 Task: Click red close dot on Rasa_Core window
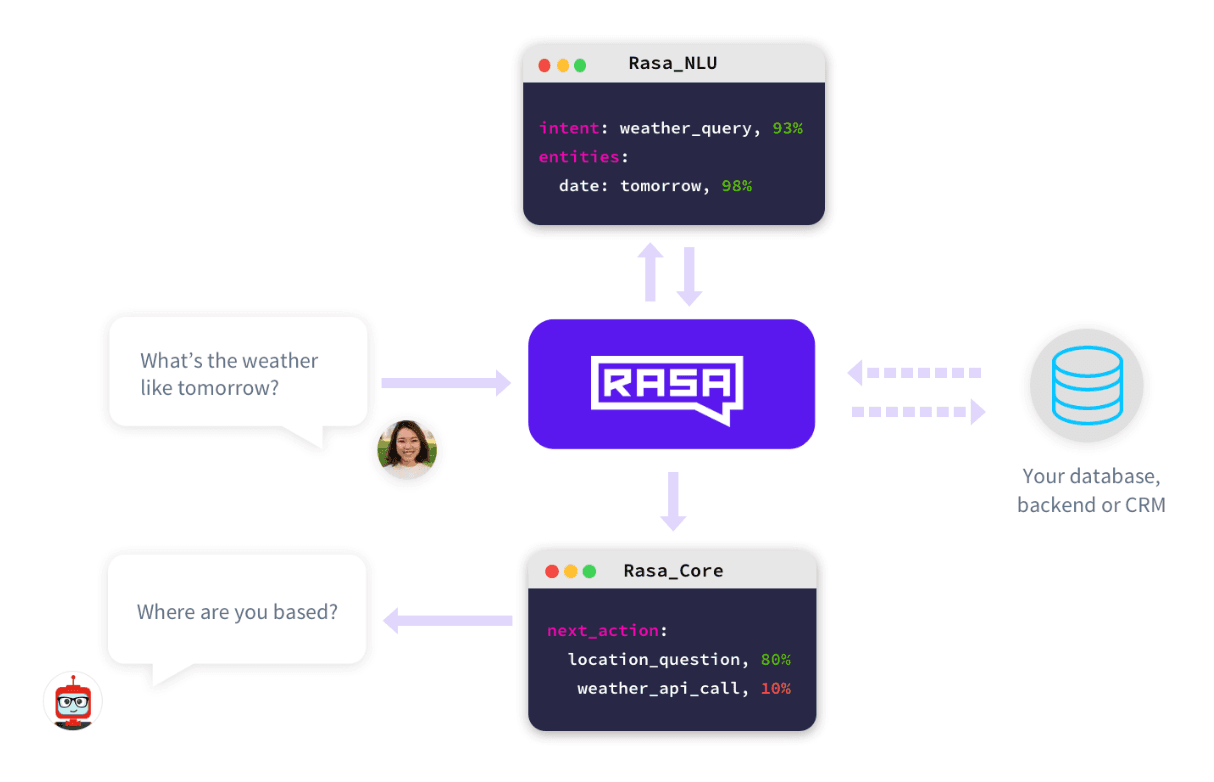click(x=552, y=571)
